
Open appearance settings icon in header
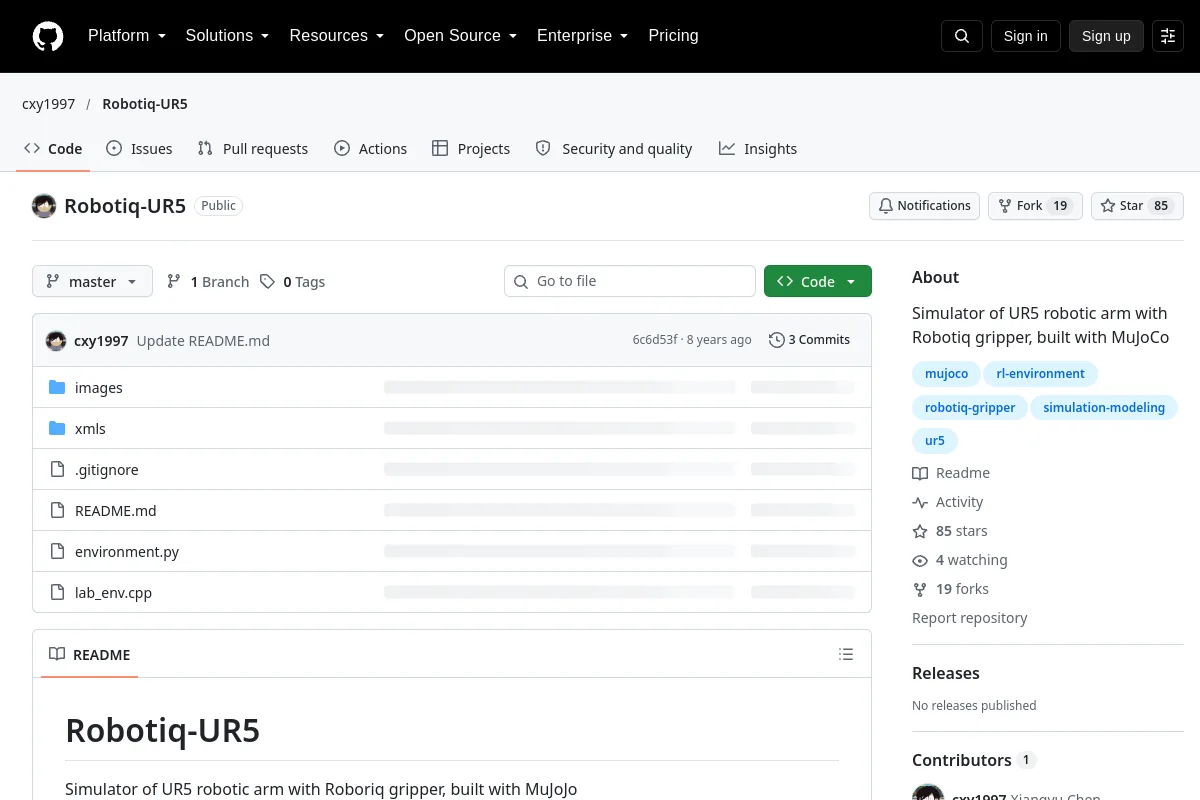coord(1168,36)
